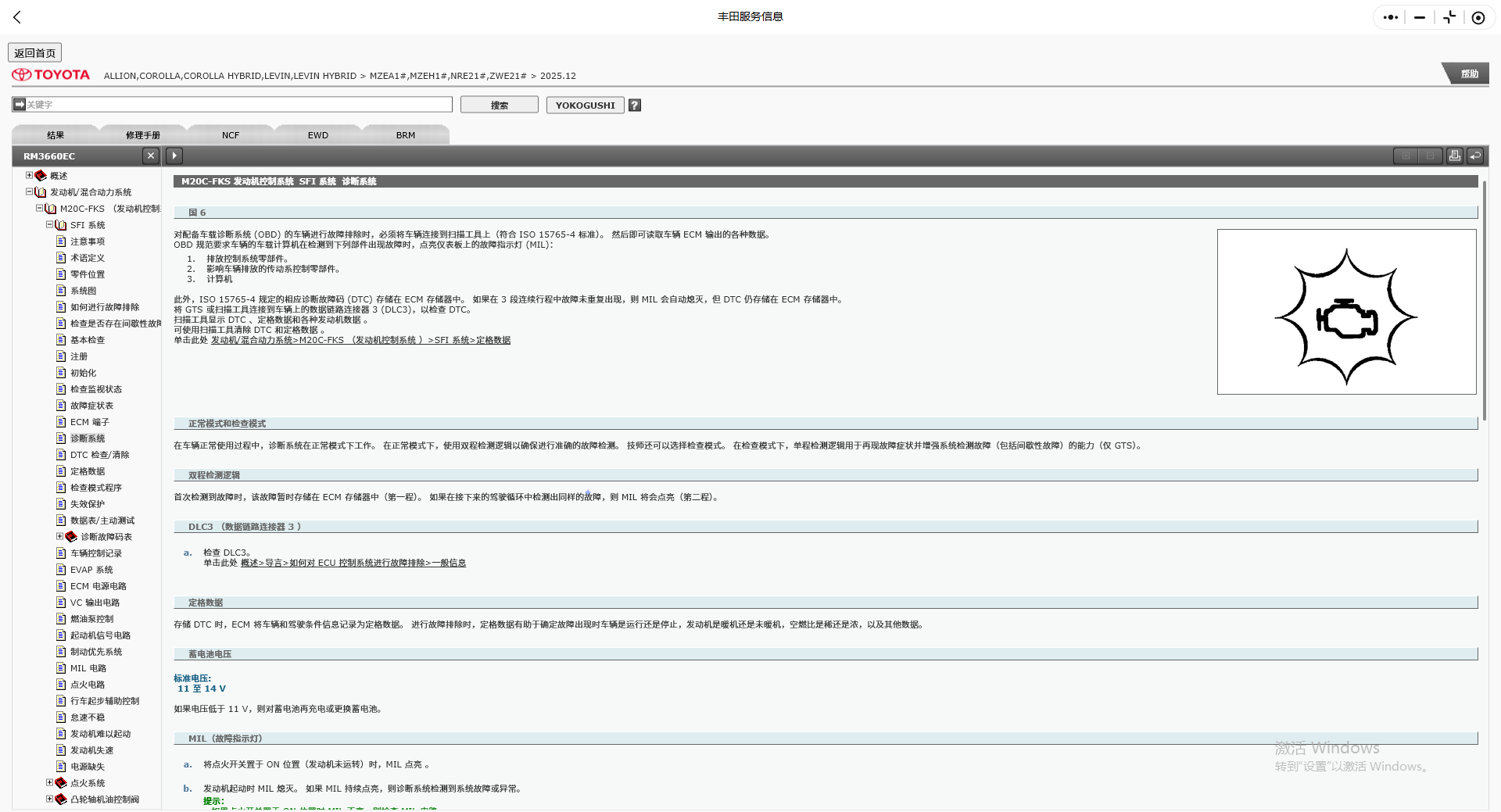
Task: Click the question mark help icon by YOKOGUSHI
Action: point(635,105)
